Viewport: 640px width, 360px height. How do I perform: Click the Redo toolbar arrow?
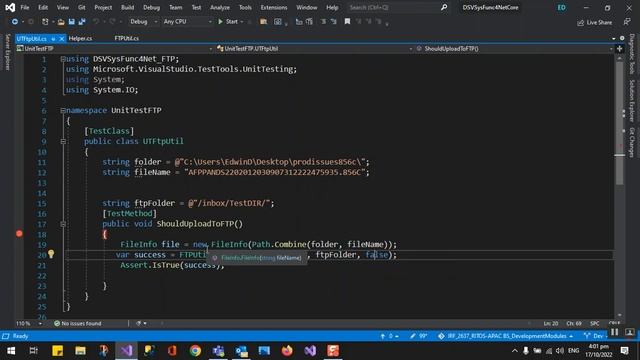112,22
